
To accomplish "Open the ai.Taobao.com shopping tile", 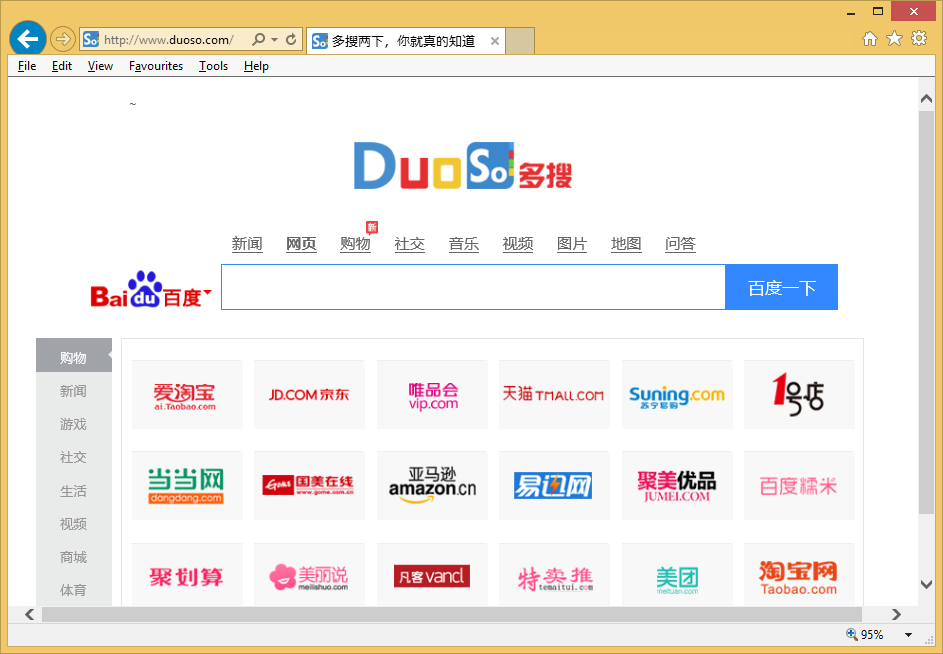I will (187, 395).
